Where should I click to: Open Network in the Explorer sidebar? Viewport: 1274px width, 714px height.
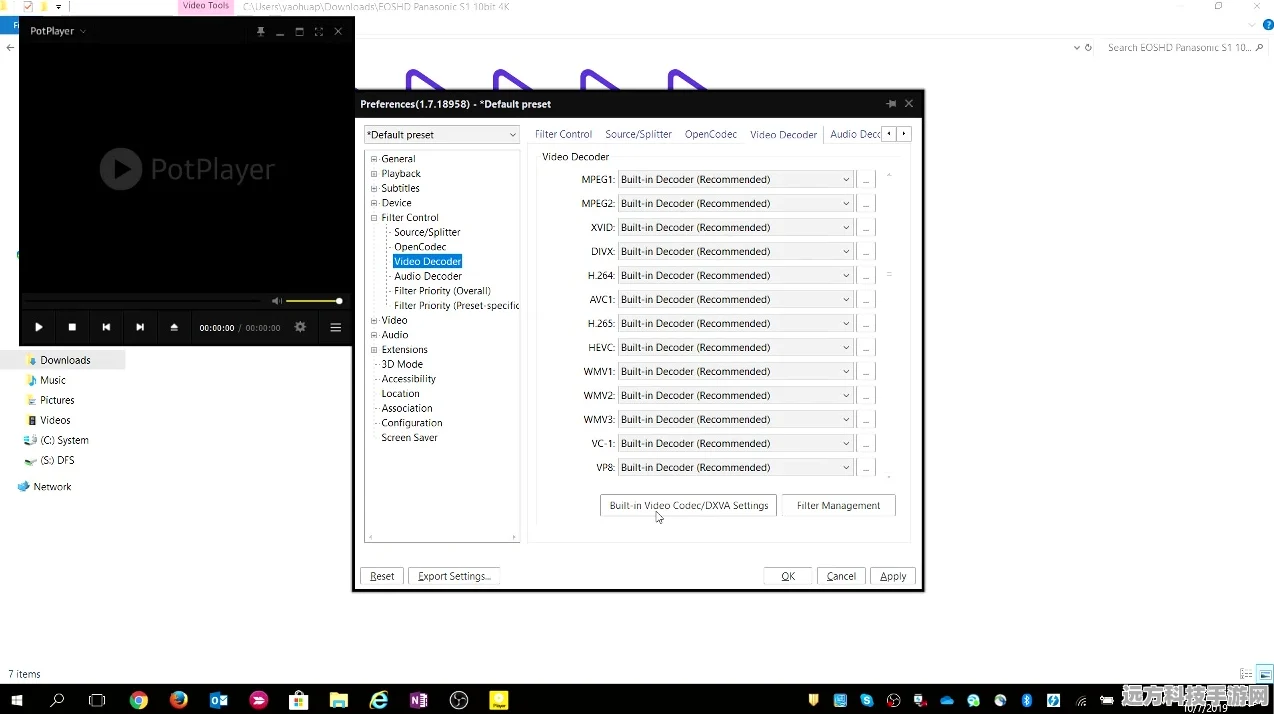pos(52,487)
